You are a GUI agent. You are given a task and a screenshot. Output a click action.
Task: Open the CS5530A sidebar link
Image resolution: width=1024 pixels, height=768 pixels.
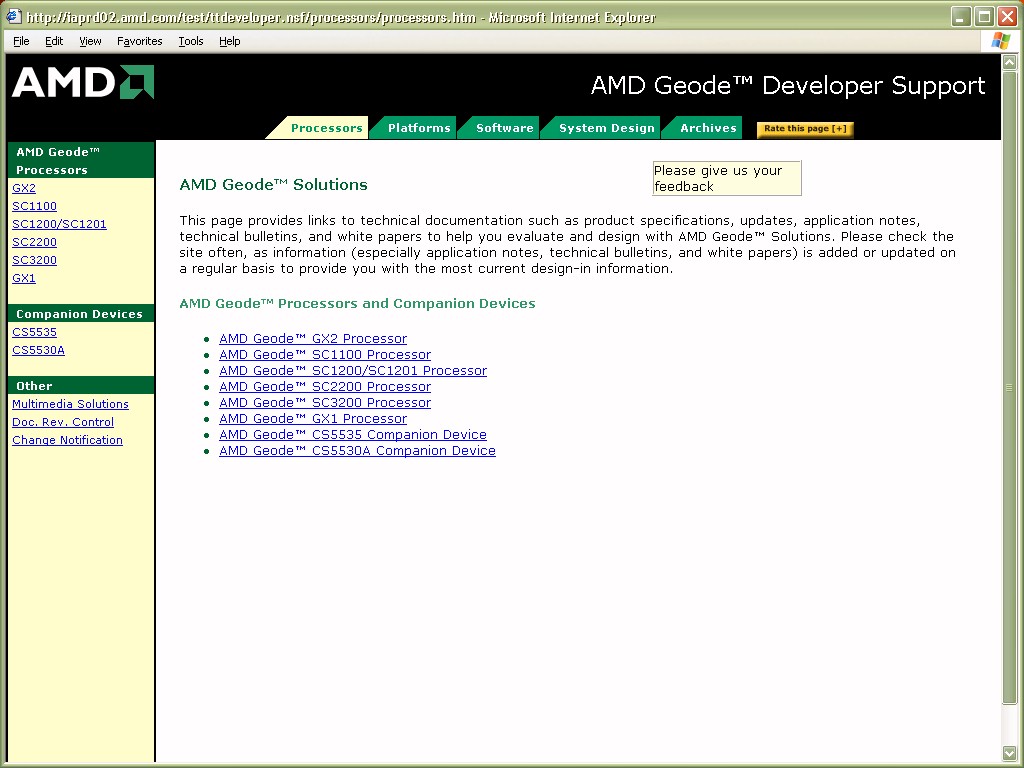click(38, 350)
